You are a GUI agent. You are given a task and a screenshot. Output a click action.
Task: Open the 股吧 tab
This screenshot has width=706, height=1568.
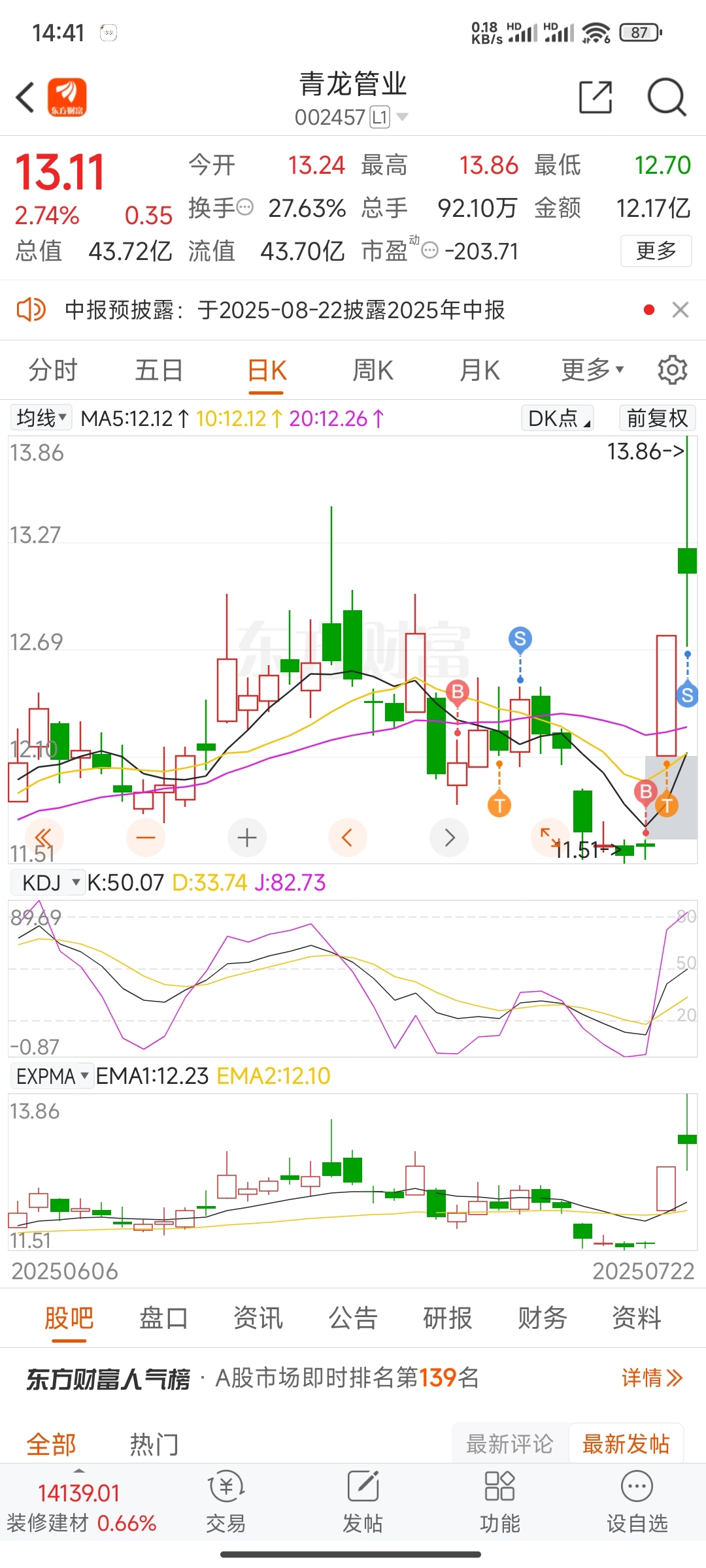pyautogui.click(x=69, y=1317)
